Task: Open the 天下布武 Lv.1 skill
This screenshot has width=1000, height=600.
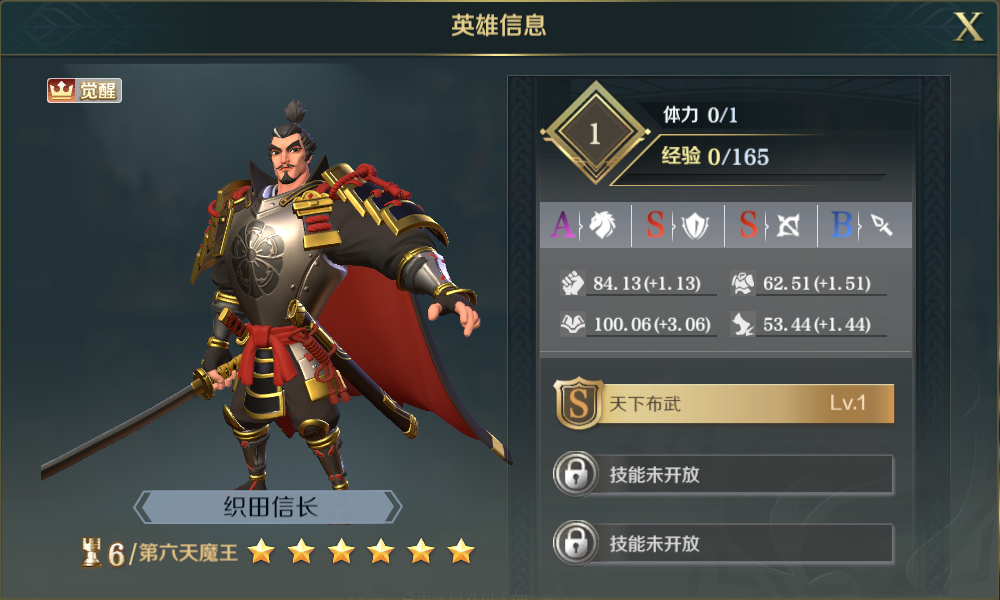Action: point(724,403)
